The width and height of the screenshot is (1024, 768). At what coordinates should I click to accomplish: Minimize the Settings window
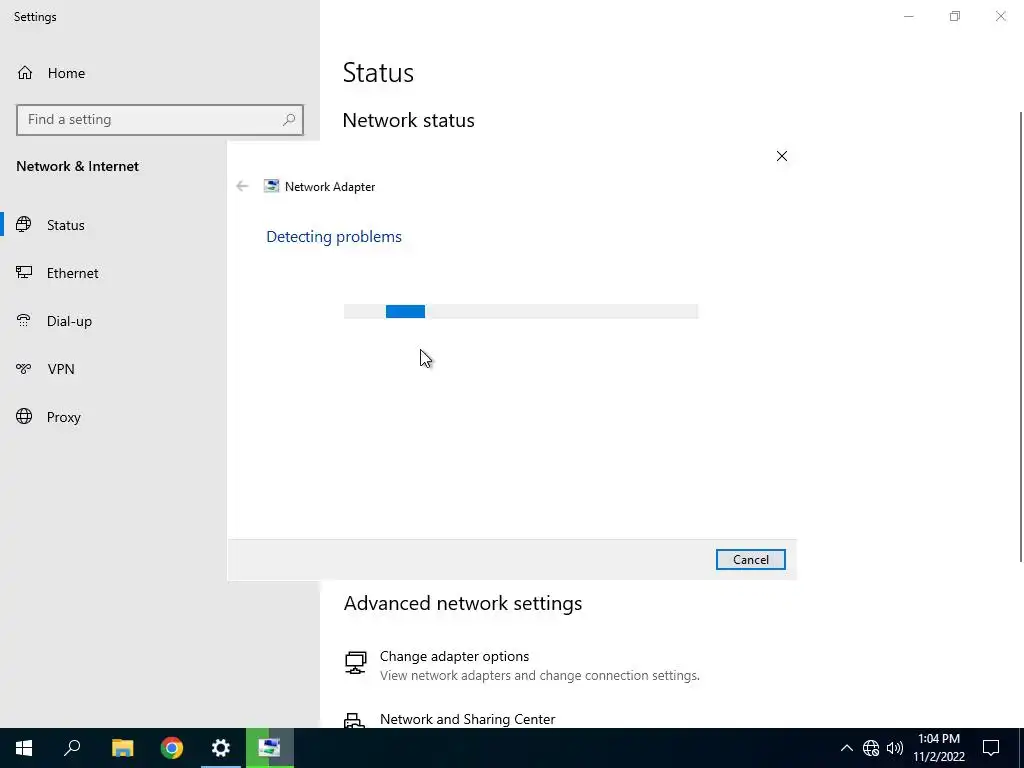(908, 16)
